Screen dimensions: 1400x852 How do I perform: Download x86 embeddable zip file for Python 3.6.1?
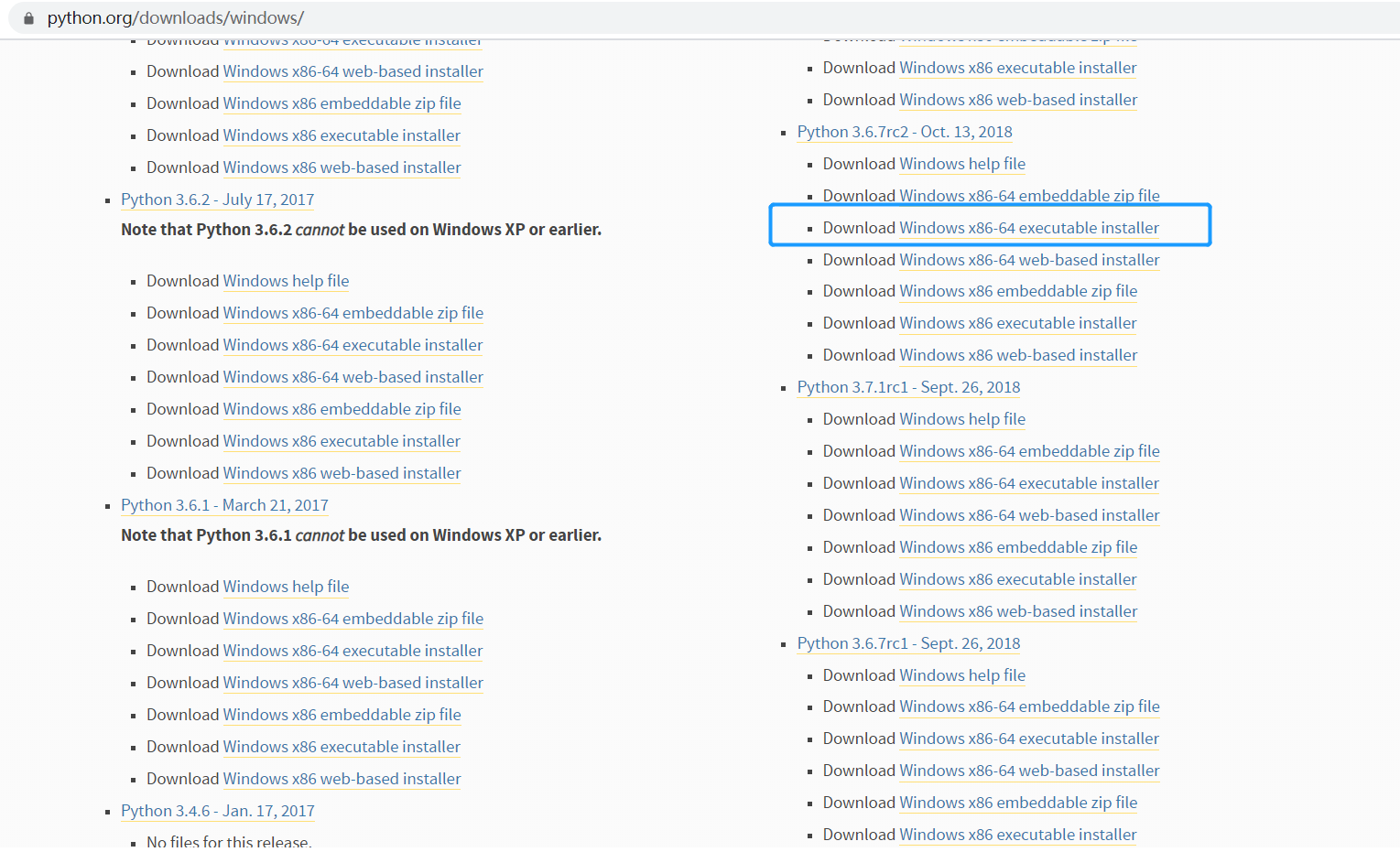click(x=342, y=715)
